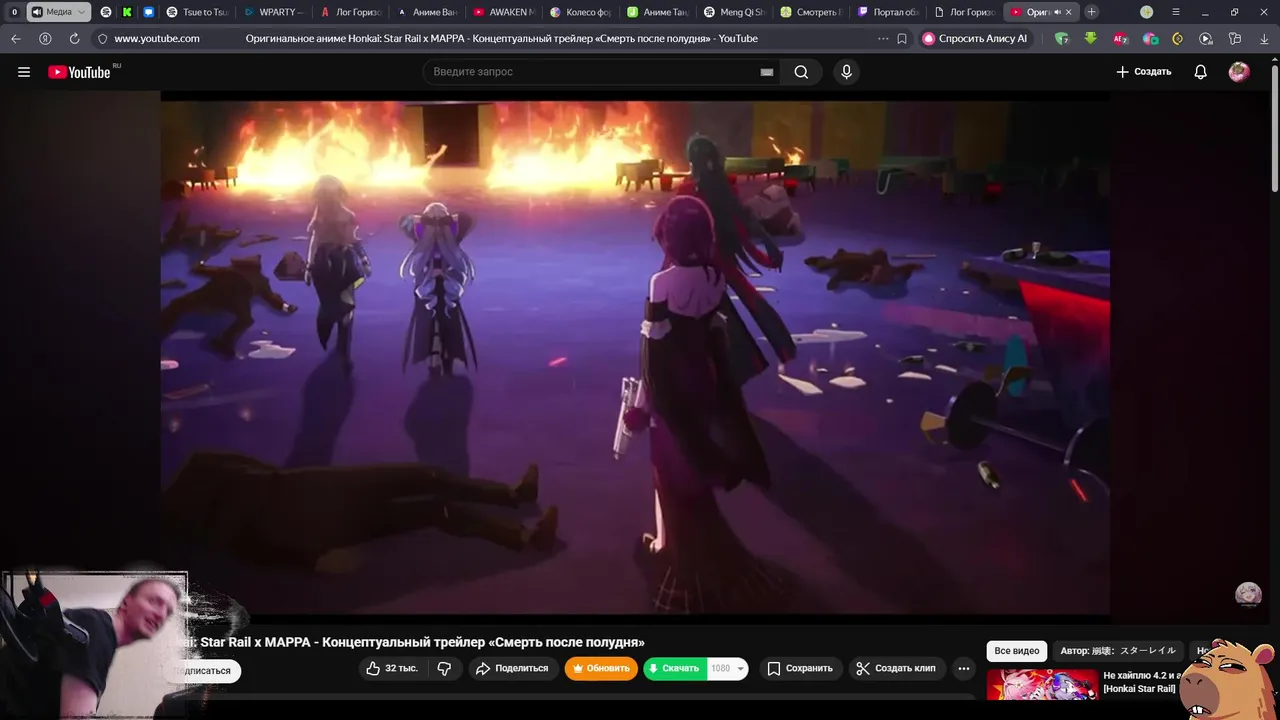Start voice search with the microphone icon

pyautogui.click(x=846, y=72)
